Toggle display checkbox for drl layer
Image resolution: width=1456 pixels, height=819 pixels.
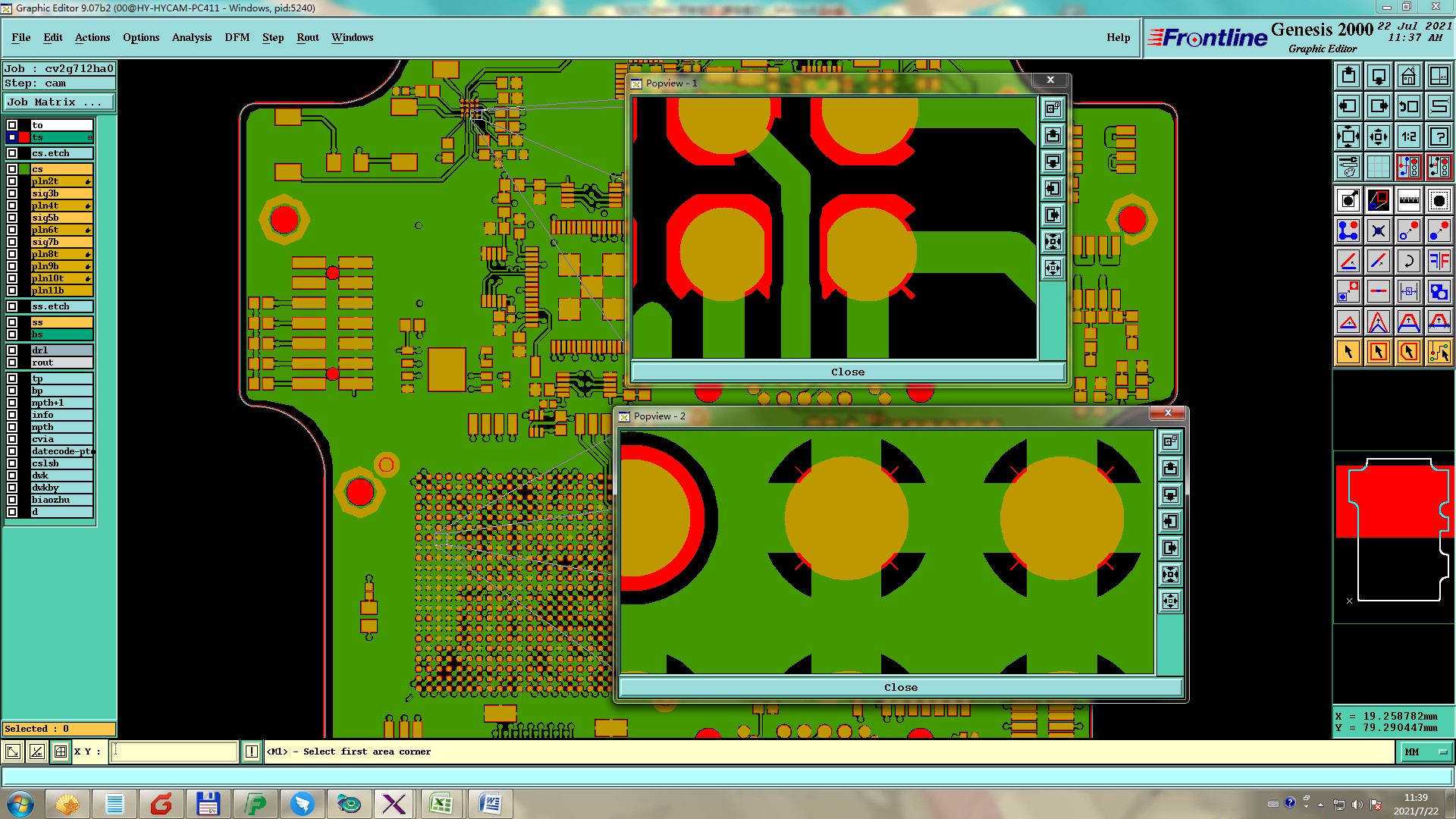[x=12, y=350]
